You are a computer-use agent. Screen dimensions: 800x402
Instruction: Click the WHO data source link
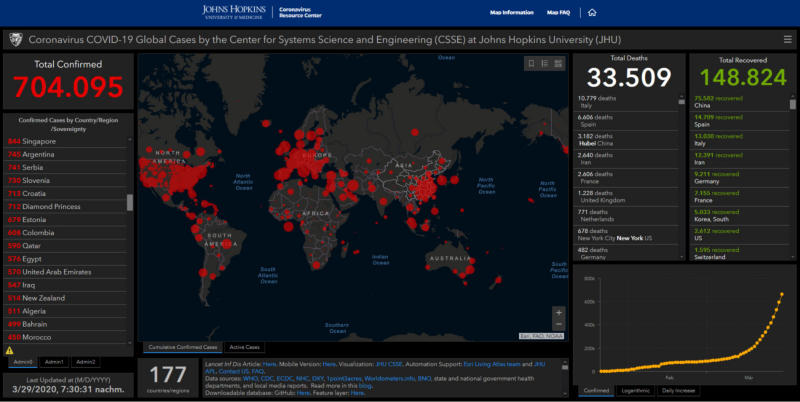[x=244, y=379]
